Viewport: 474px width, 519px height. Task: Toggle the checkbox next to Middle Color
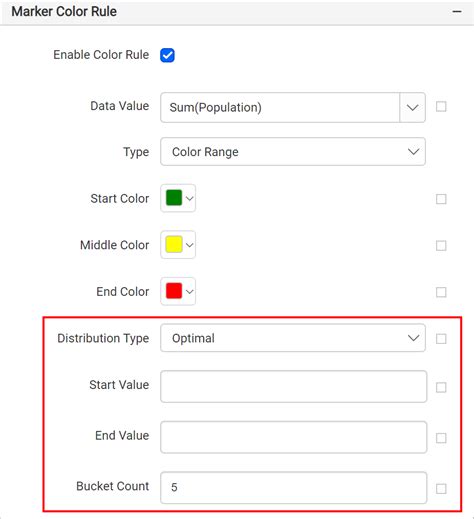pyautogui.click(x=441, y=246)
